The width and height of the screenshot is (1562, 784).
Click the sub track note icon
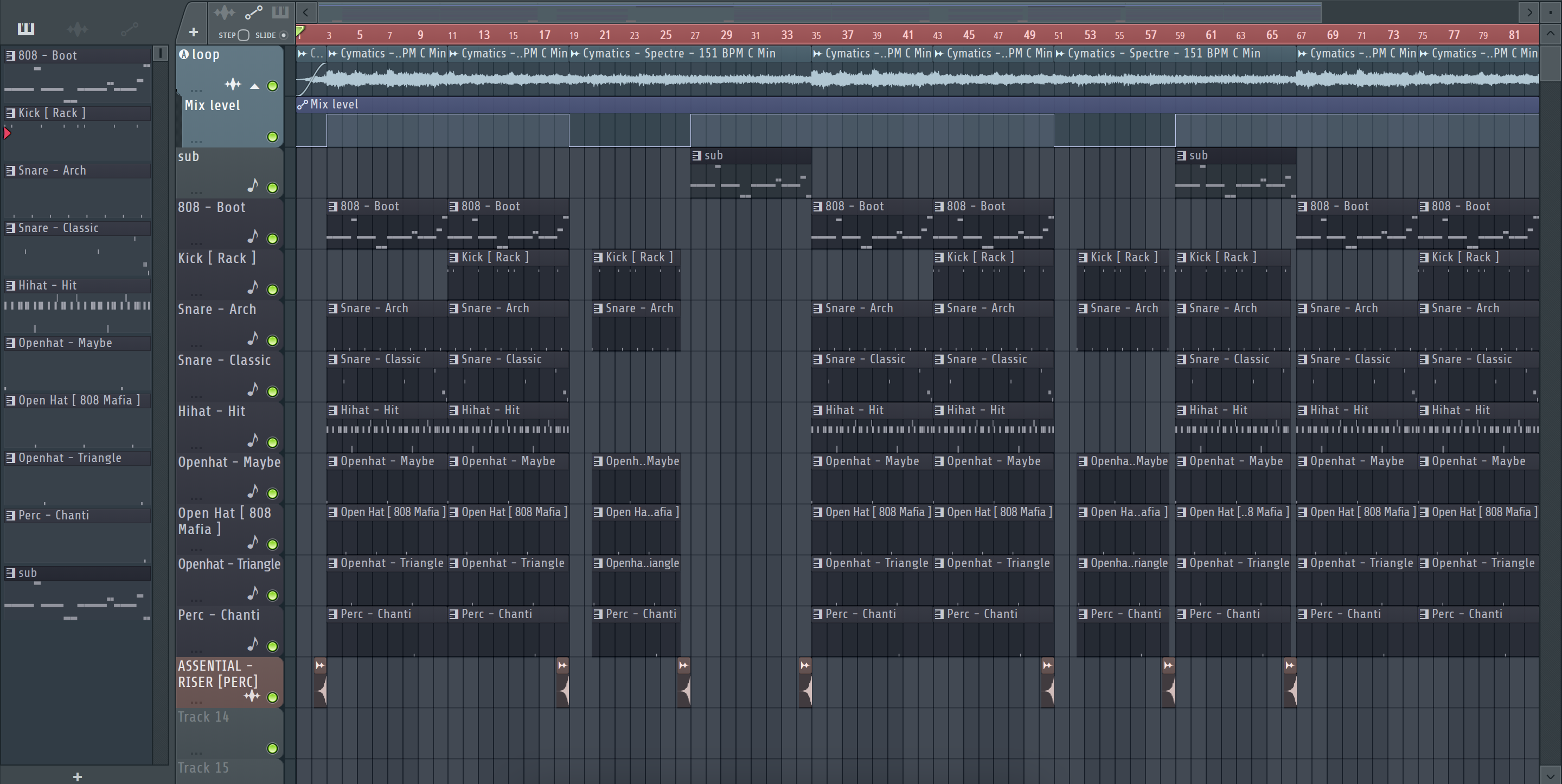(x=253, y=185)
